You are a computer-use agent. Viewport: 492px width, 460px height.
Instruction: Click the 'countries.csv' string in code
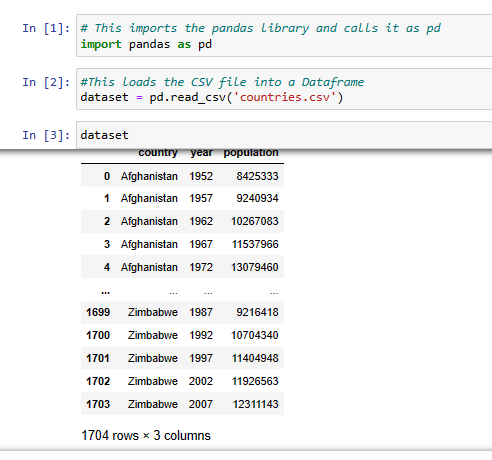coord(285,97)
